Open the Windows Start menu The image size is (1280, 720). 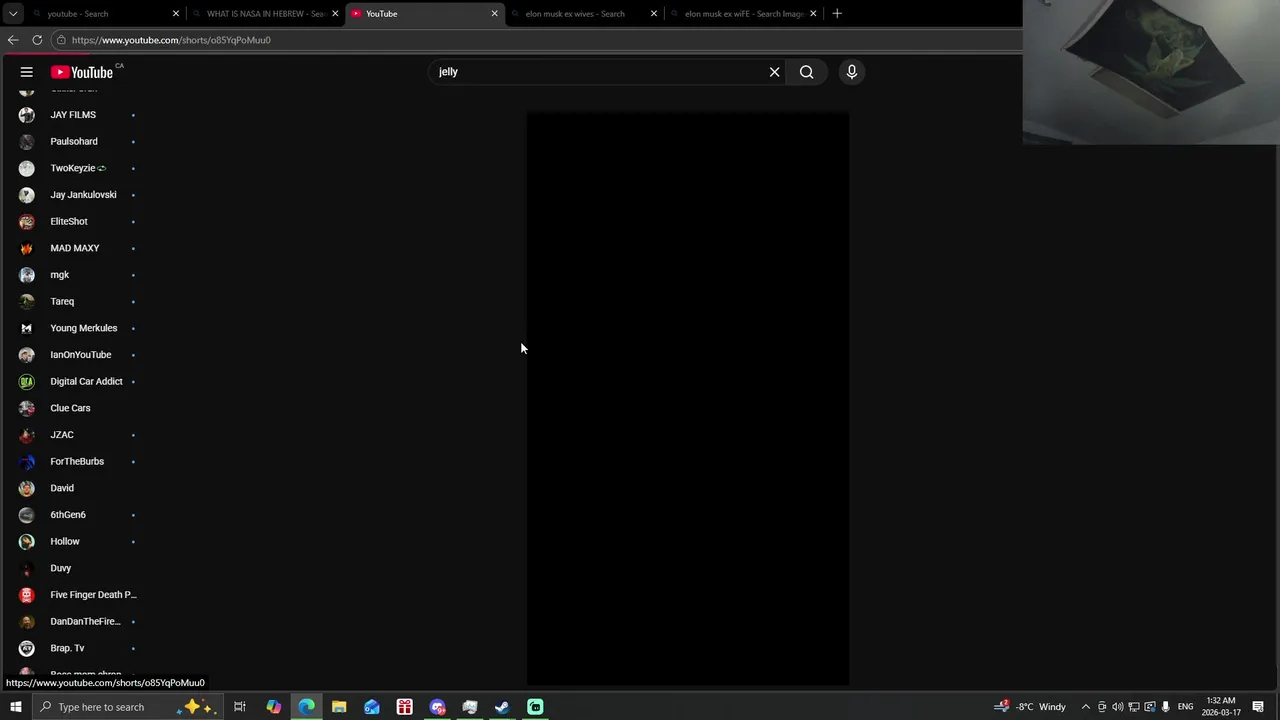(15, 707)
